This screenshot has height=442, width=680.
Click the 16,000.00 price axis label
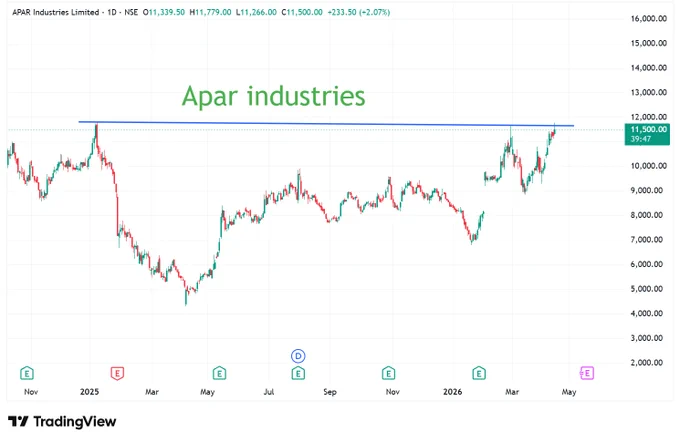[648, 19]
